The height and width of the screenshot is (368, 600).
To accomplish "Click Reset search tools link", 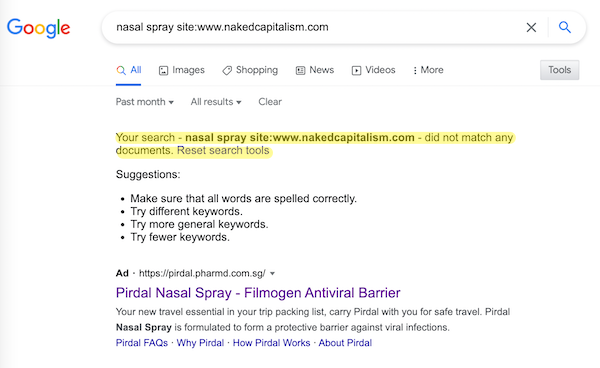I will pyautogui.click(x=223, y=150).
